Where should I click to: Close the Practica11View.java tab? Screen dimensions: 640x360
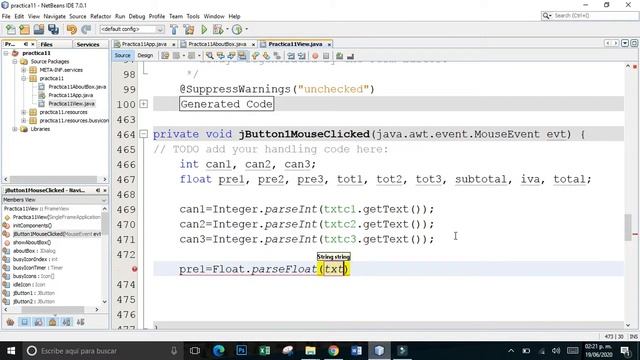tap(329, 44)
